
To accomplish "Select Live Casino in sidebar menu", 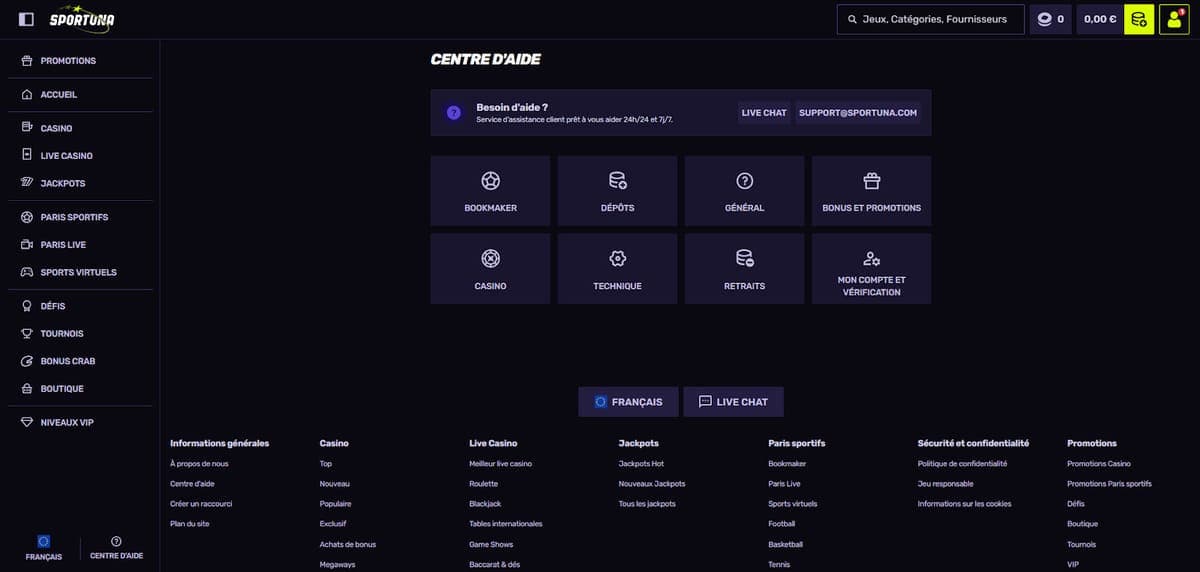I will click(x=66, y=156).
